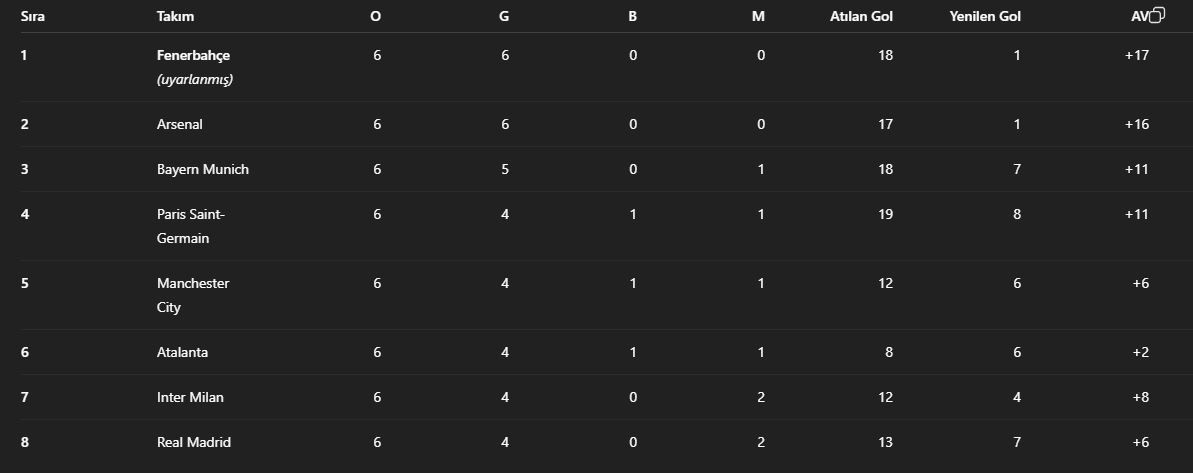The height and width of the screenshot is (473, 1193).
Task: Click the +16 goal difference for Arsenal
Action: (x=1137, y=125)
